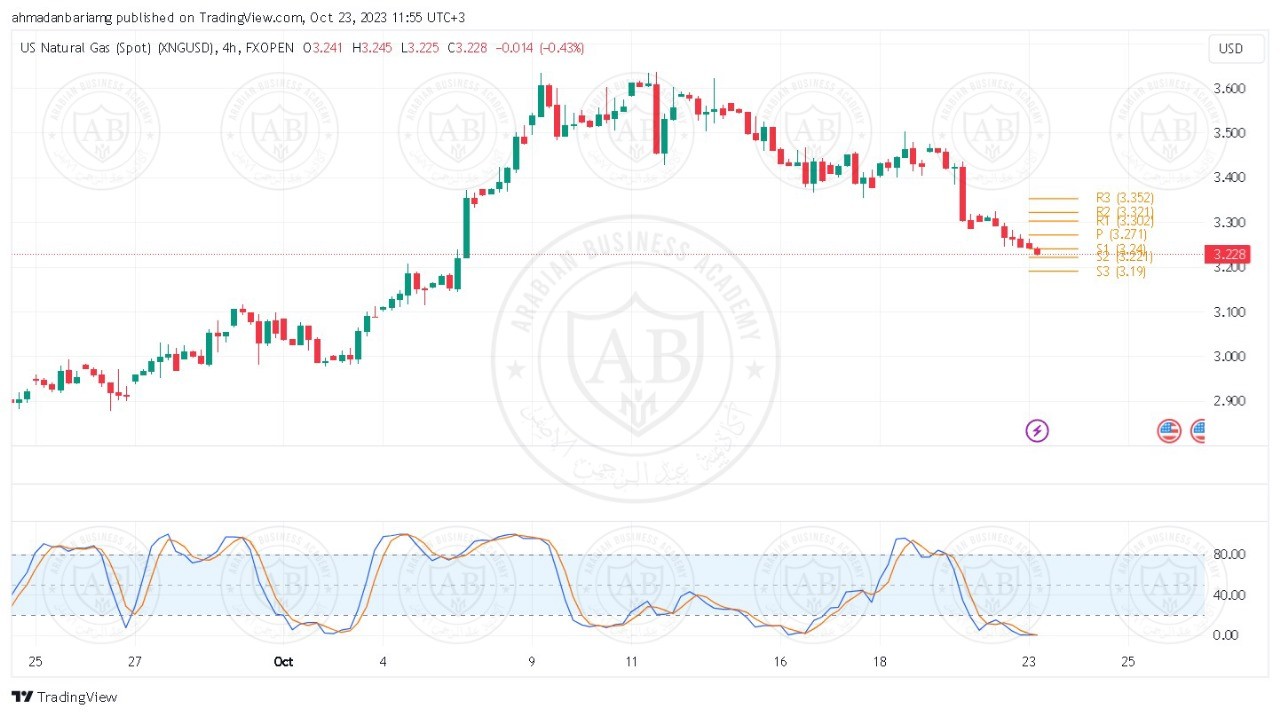This screenshot has height=716, width=1280.
Task: Click the change text −0.014 (−0.43%)
Action: (539, 47)
